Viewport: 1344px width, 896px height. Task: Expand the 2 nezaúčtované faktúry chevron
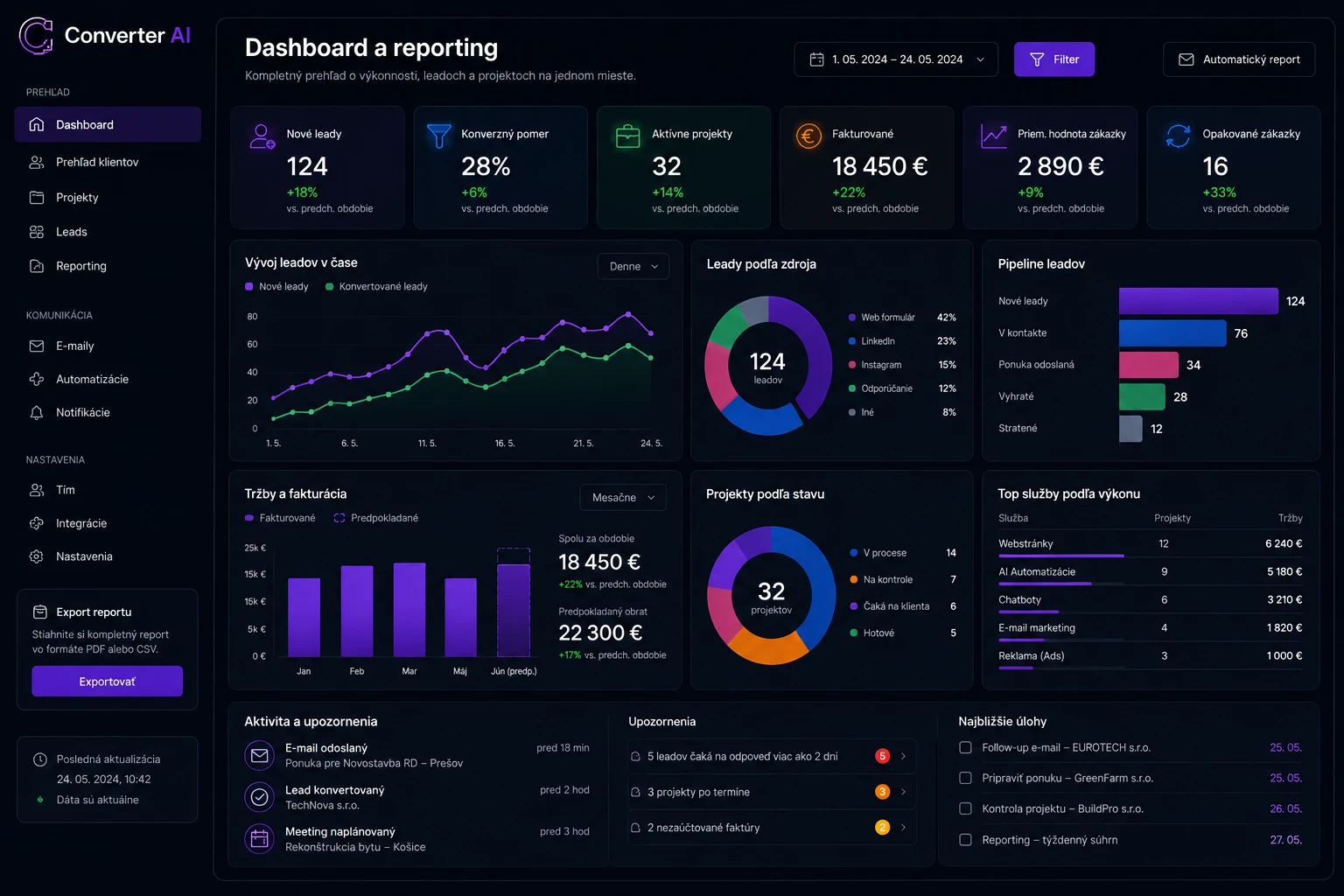click(x=903, y=827)
